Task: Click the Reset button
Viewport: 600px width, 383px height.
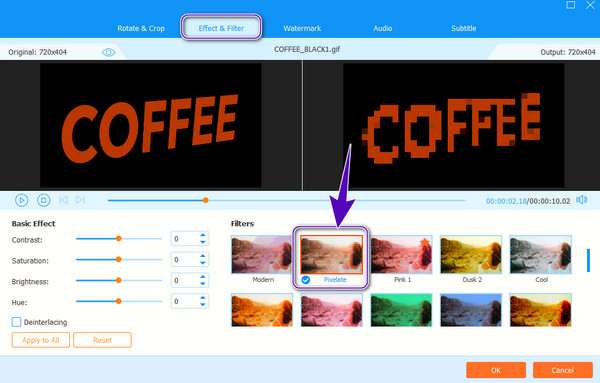Action: pos(102,340)
